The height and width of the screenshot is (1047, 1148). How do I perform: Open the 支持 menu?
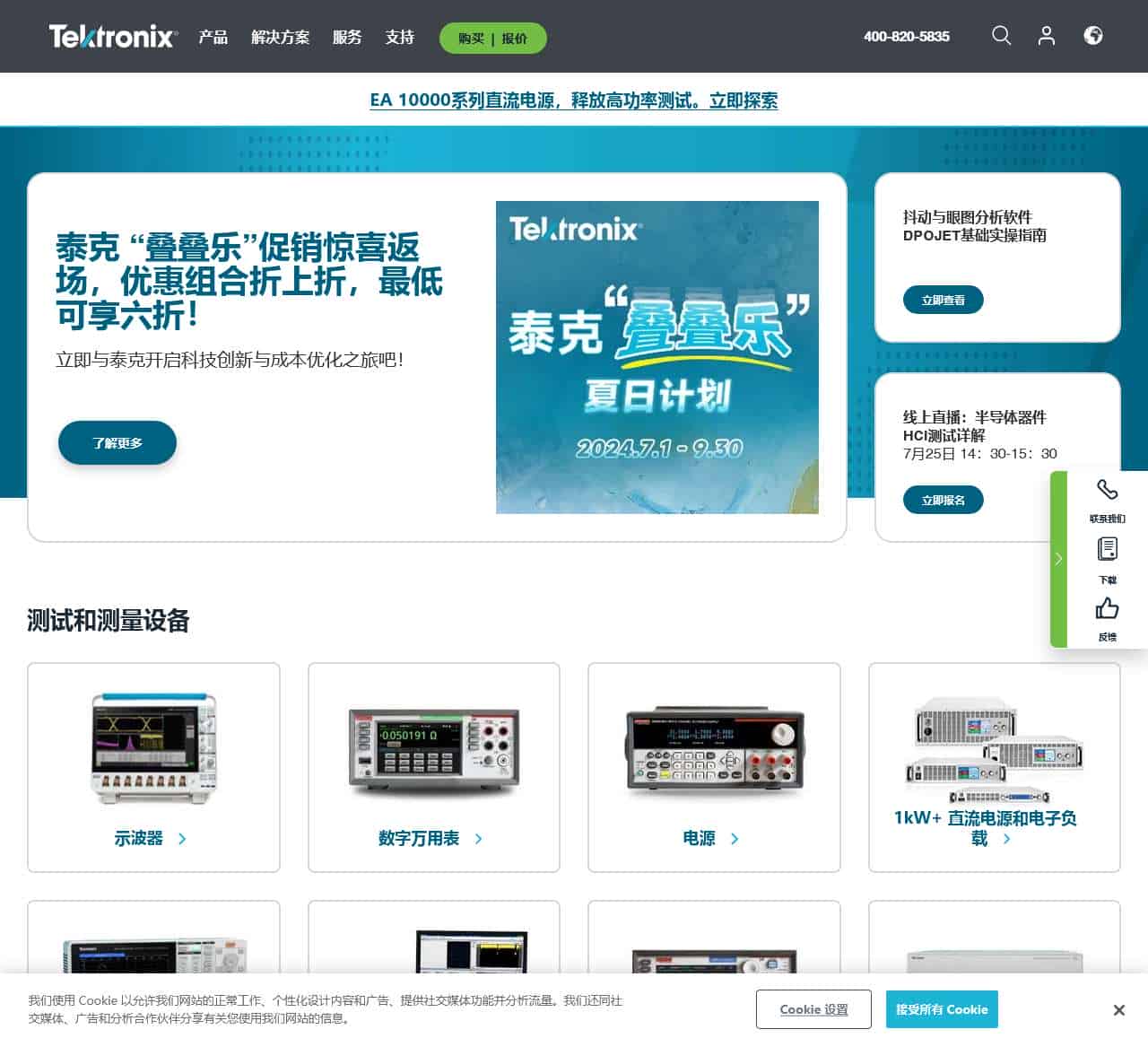pos(400,38)
